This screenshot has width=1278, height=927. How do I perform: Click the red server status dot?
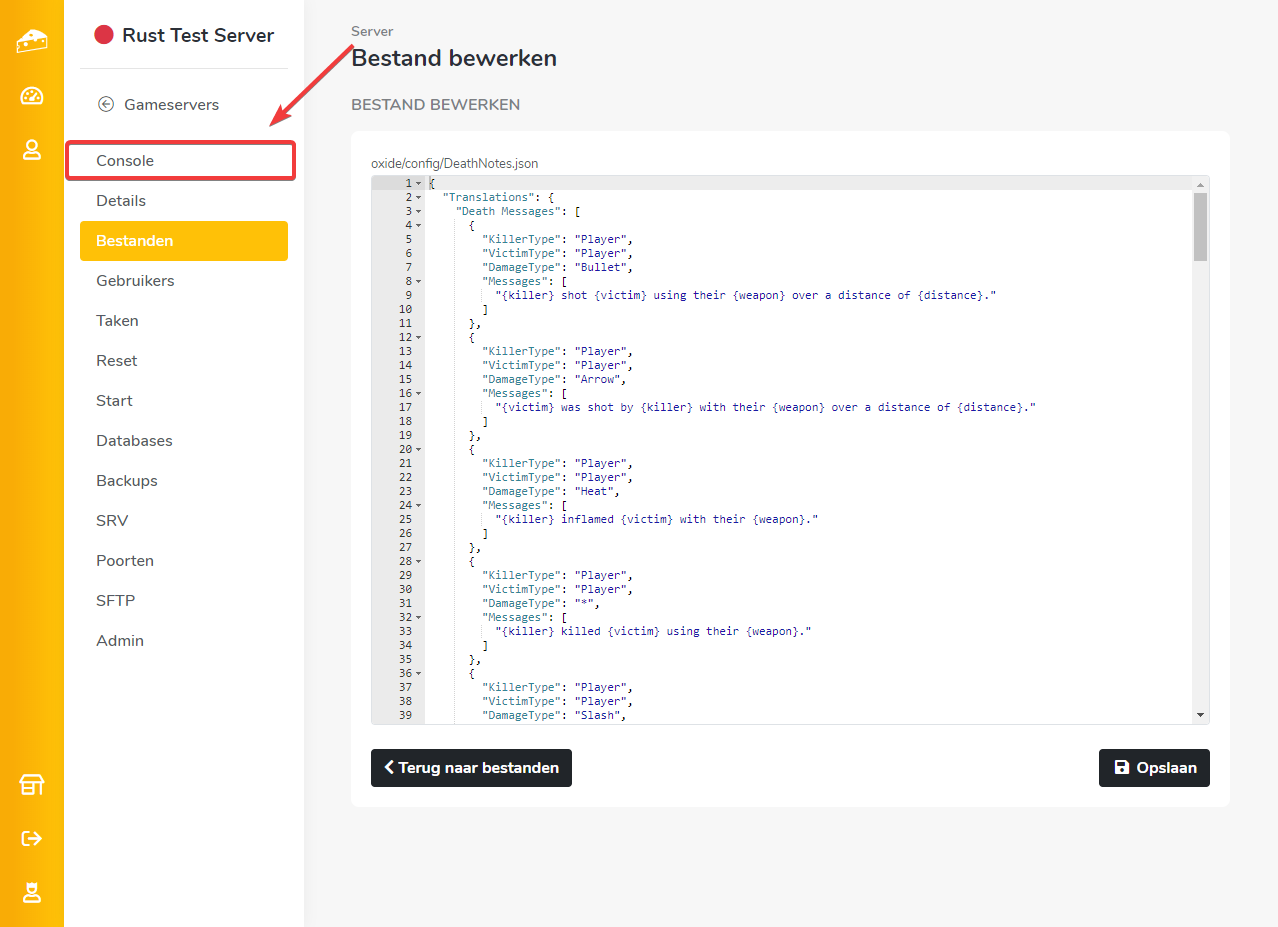[104, 35]
